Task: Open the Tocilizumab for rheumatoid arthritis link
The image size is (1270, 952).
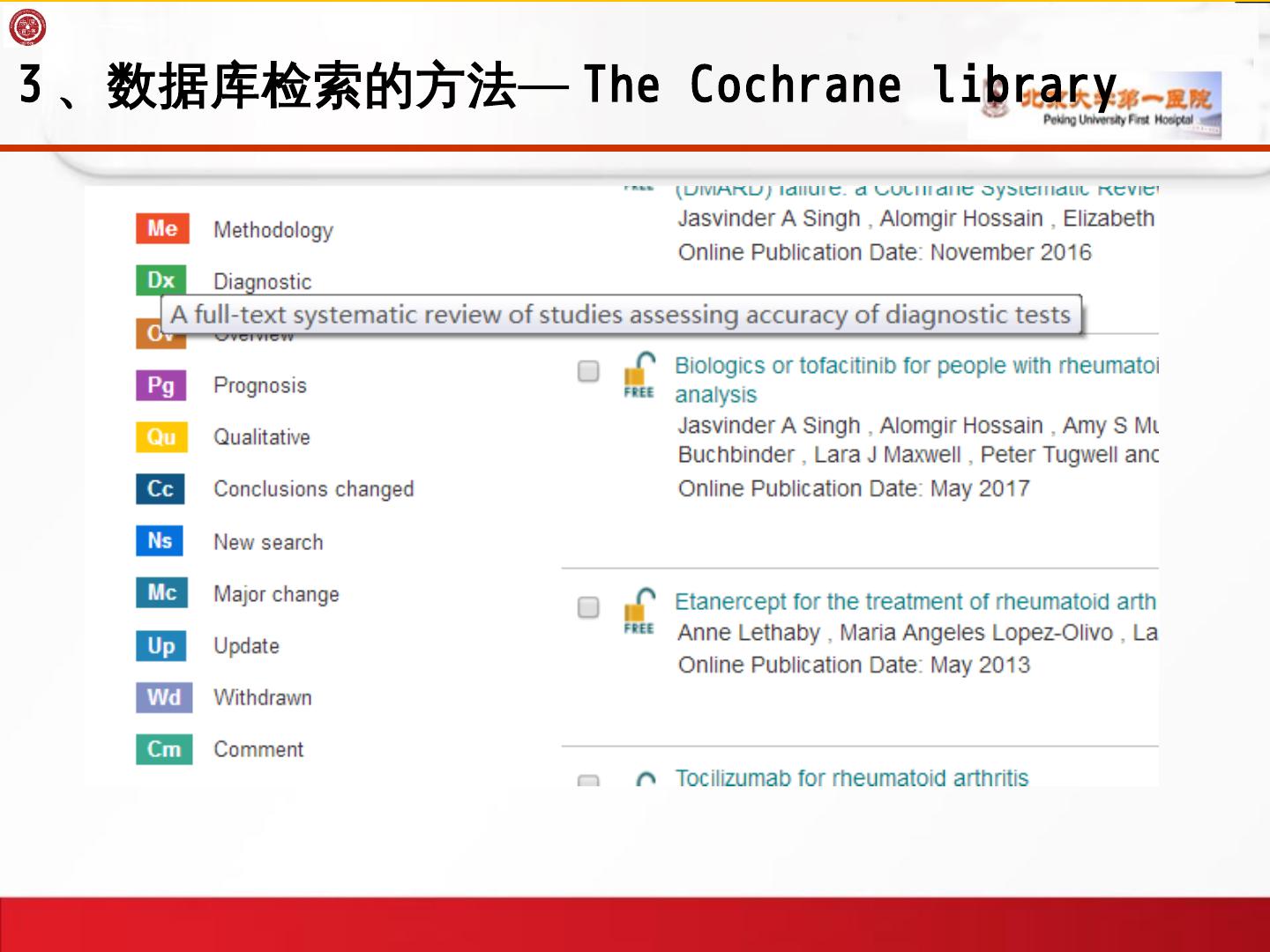Action: [852, 777]
